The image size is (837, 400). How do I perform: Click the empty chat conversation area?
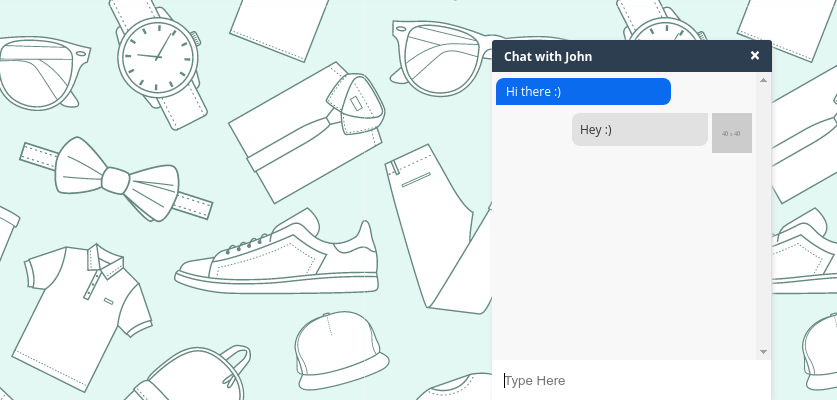tap(625, 251)
